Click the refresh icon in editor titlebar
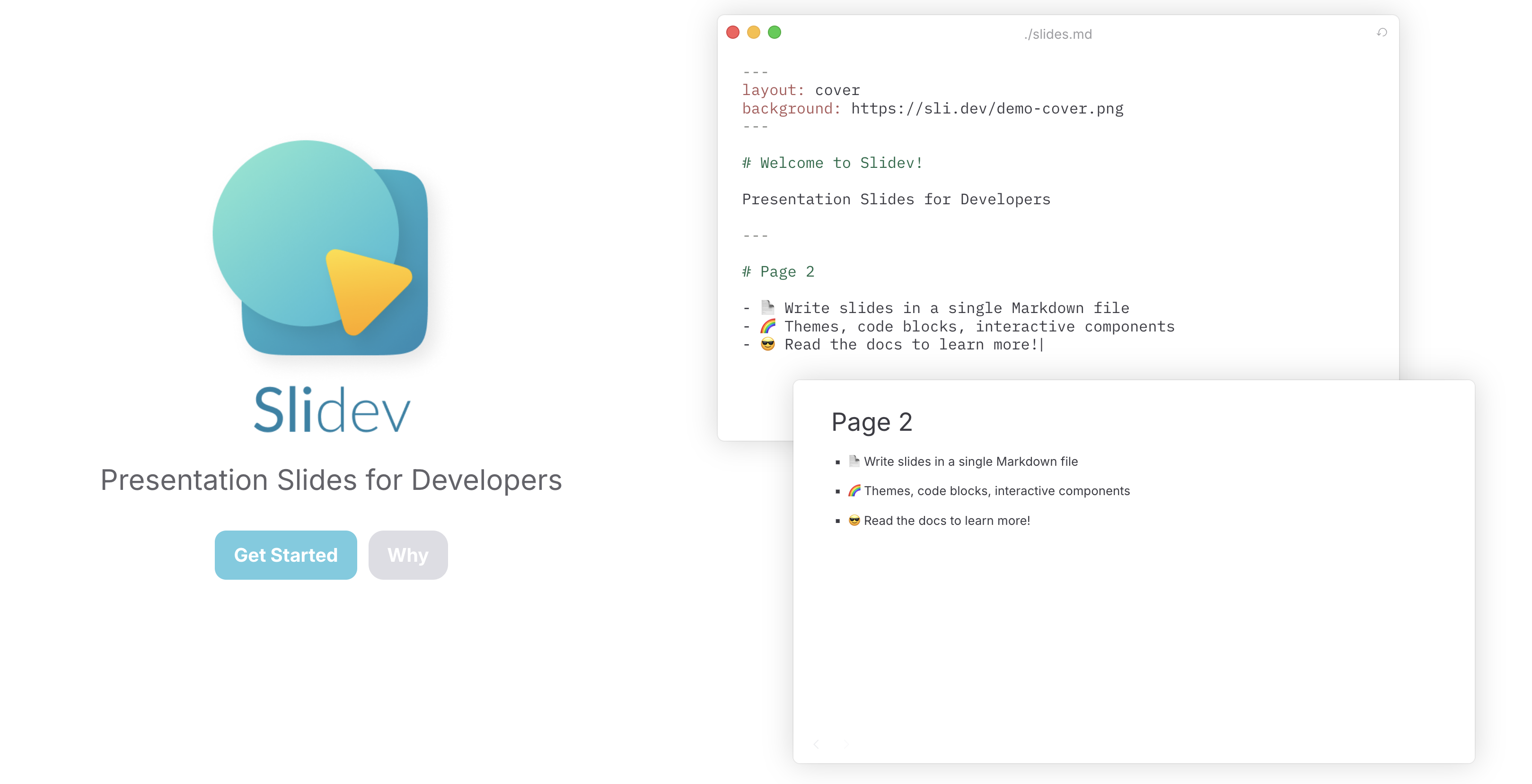The width and height of the screenshot is (1532, 784). tap(1382, 33)
